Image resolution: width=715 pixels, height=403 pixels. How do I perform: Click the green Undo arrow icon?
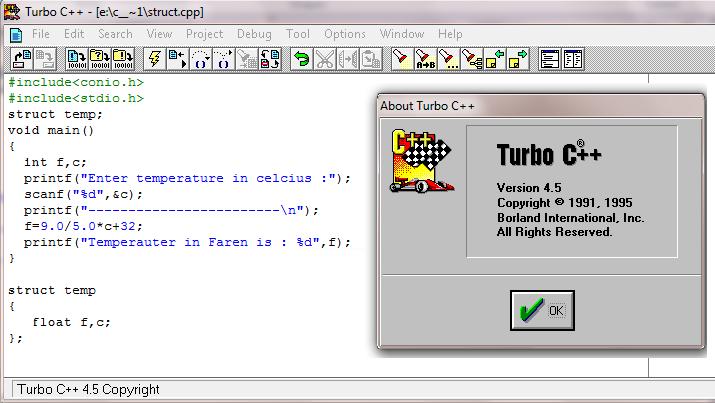click(301, 59)
